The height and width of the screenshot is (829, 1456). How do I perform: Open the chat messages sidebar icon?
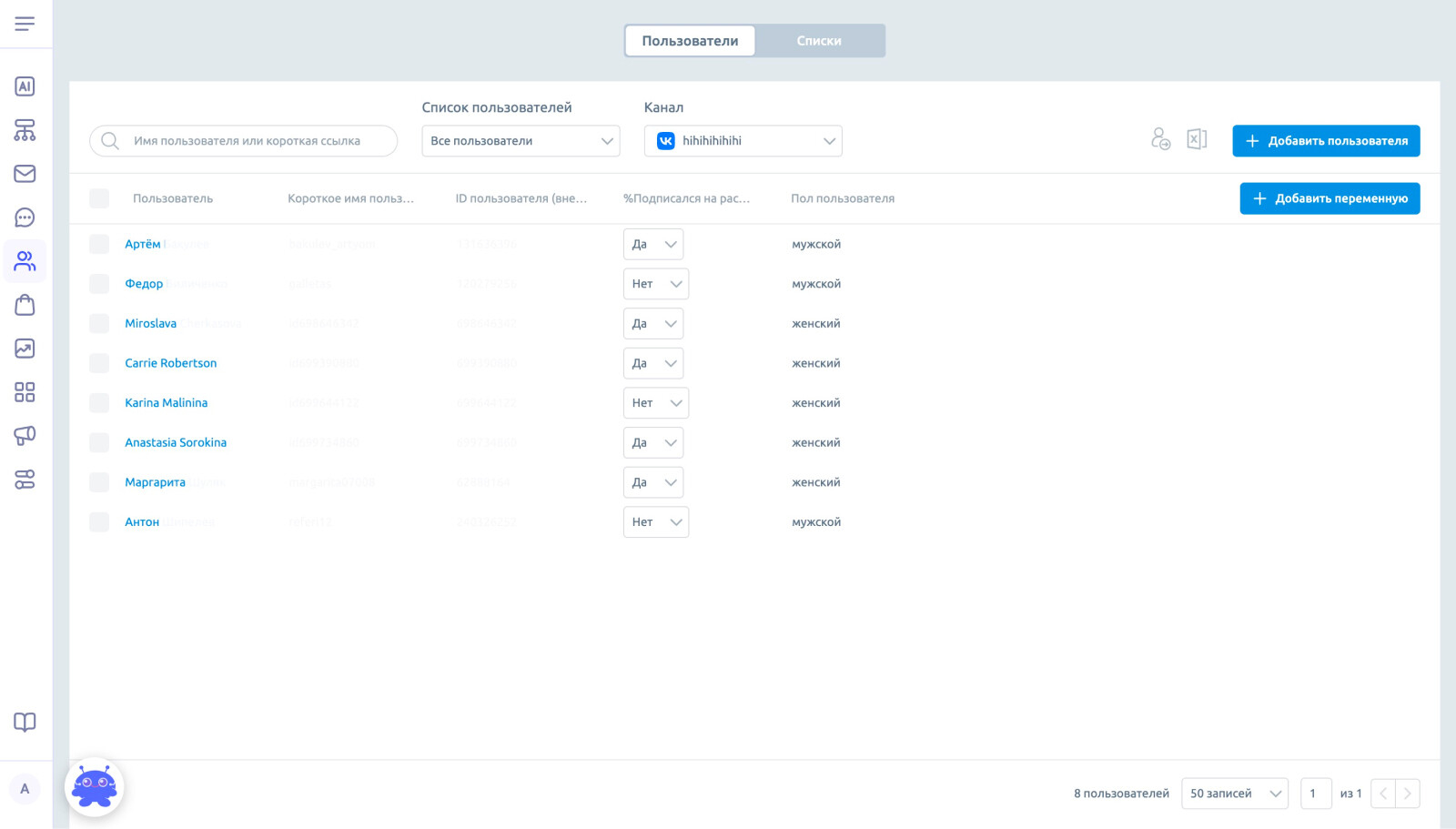pyautogui.click(x=25, y=217)
